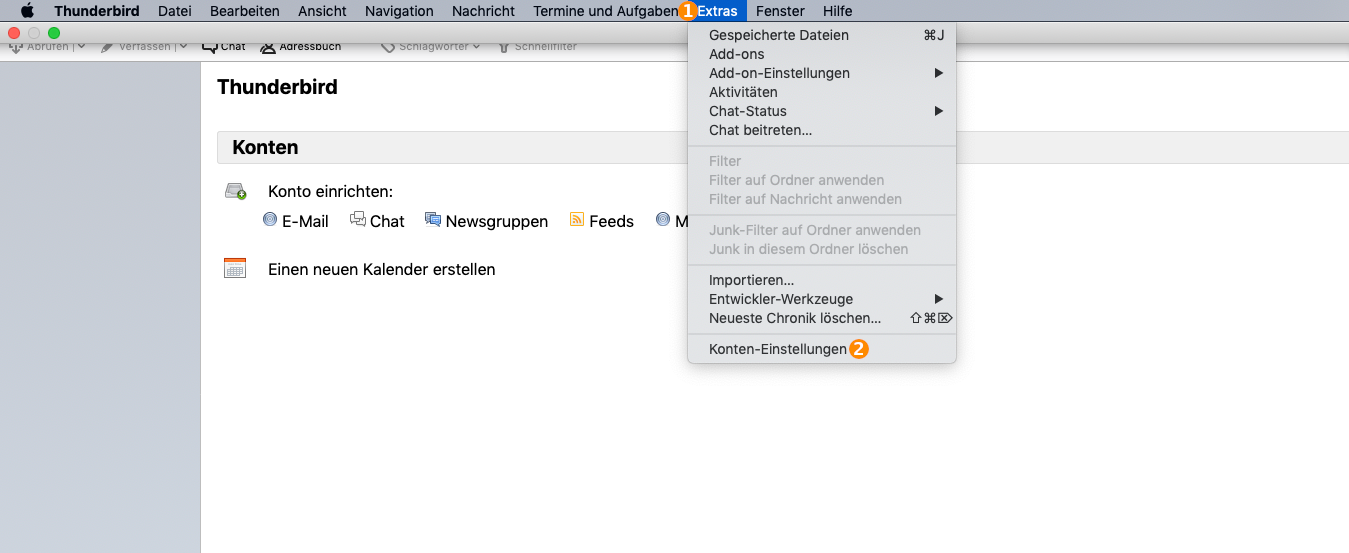The image size is (1349, 553).
Task: Open the Fenster menu
Action: (780, 11)
